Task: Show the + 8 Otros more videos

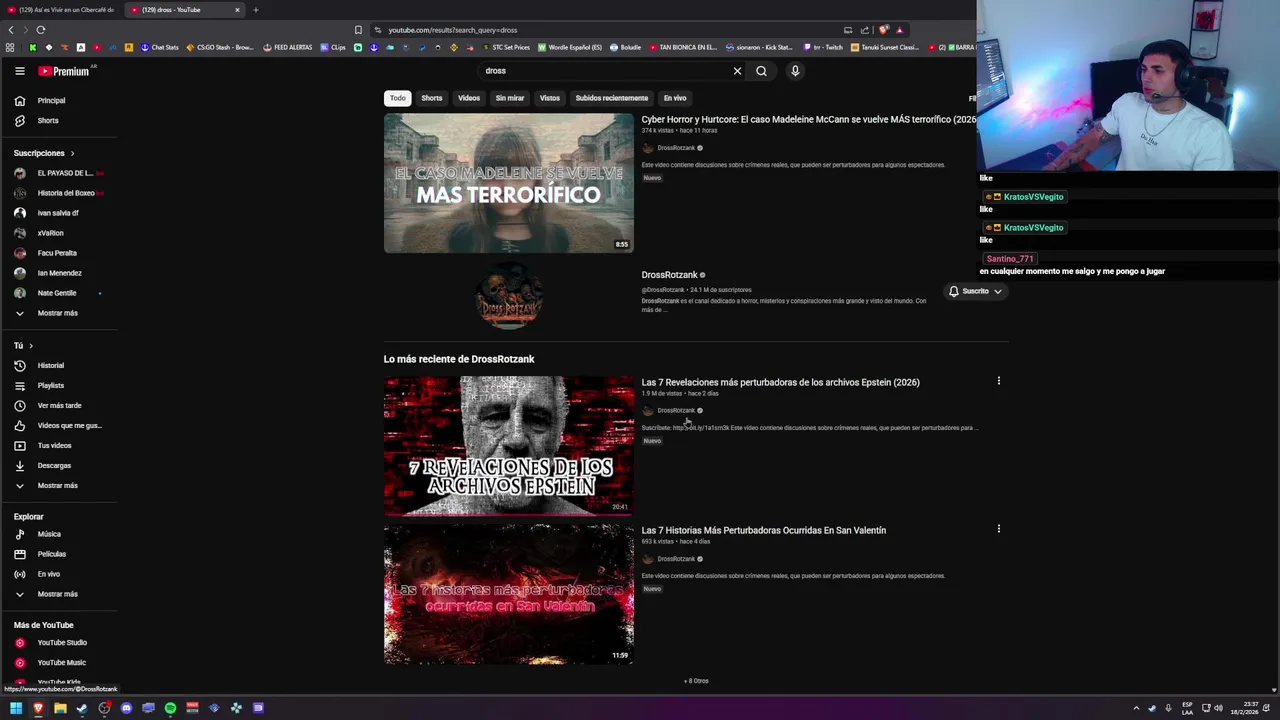Action: (696, 681)
